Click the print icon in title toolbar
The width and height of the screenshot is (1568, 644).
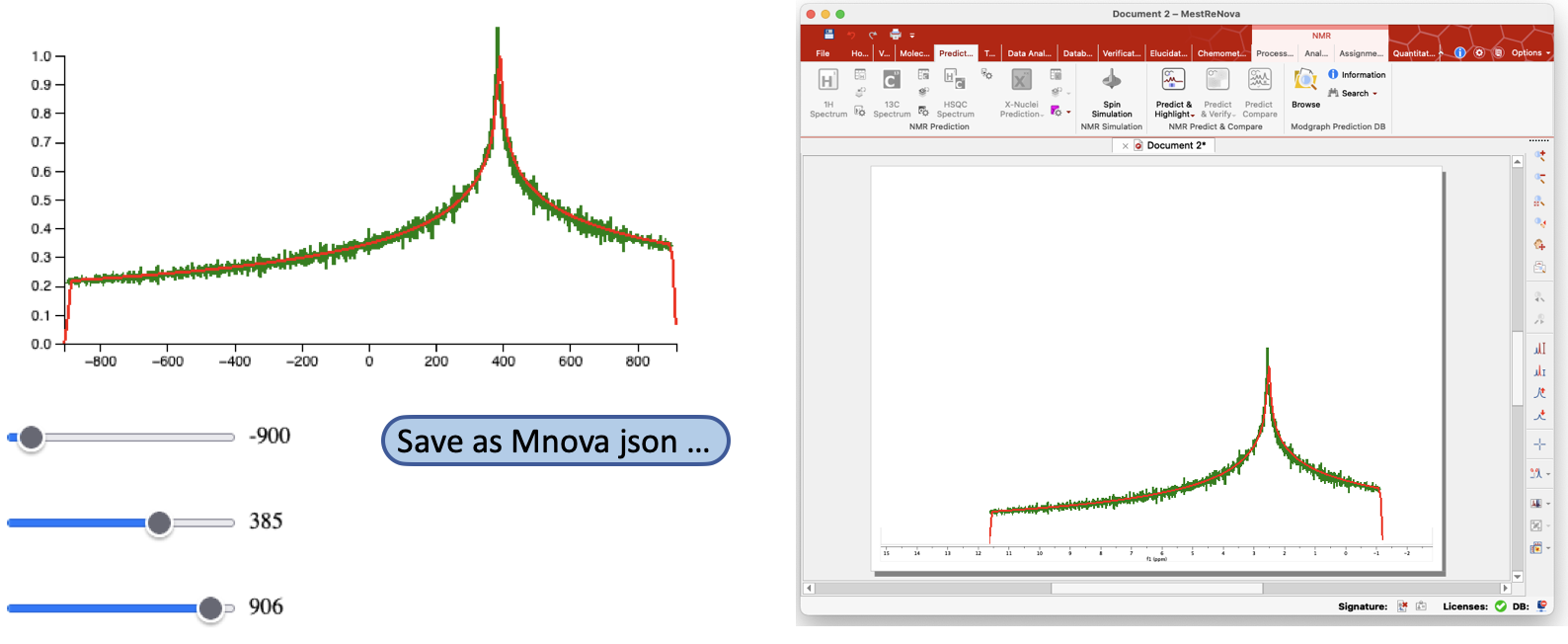[x=896, y=35]
